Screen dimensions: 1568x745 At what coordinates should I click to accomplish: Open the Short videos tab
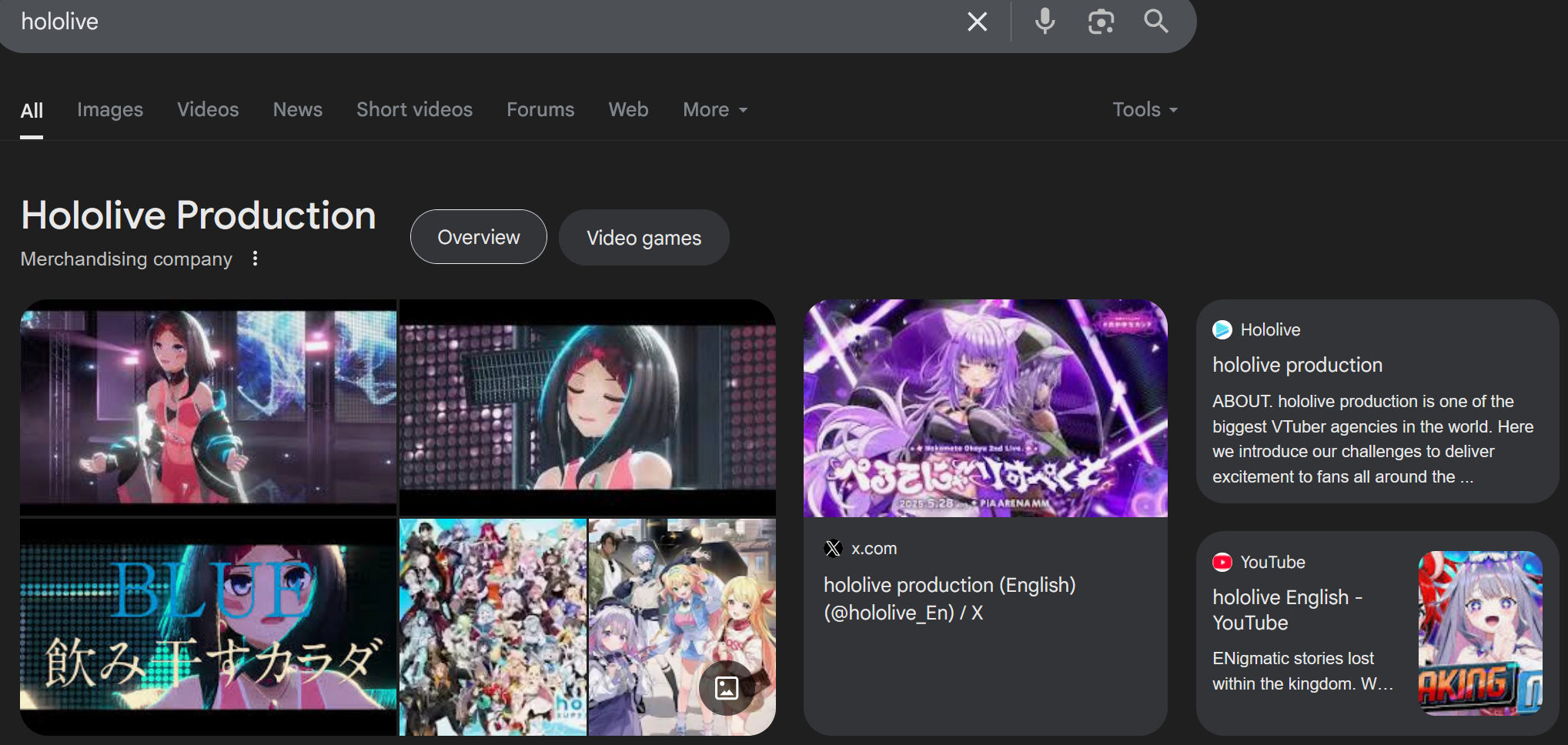414,109
